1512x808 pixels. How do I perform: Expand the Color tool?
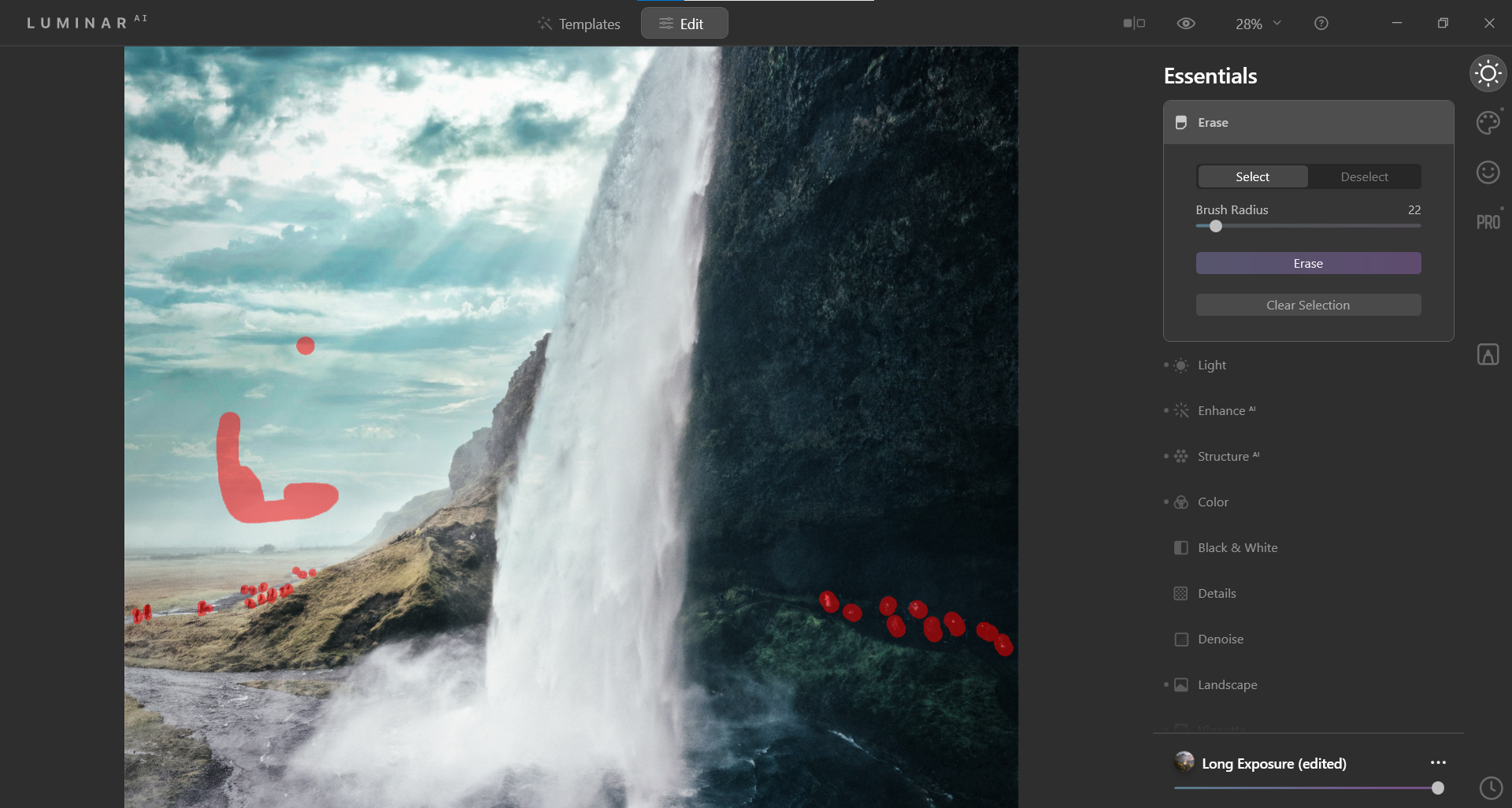(x=1308, y=502)
